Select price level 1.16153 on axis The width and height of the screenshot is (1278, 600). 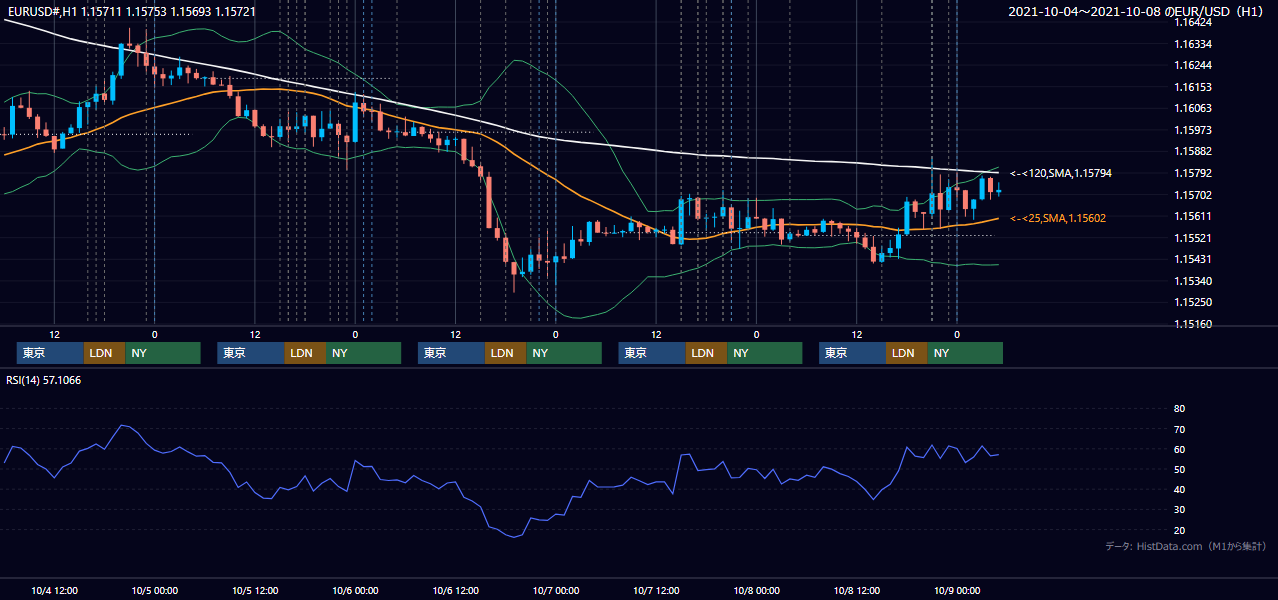[1192, 87]
